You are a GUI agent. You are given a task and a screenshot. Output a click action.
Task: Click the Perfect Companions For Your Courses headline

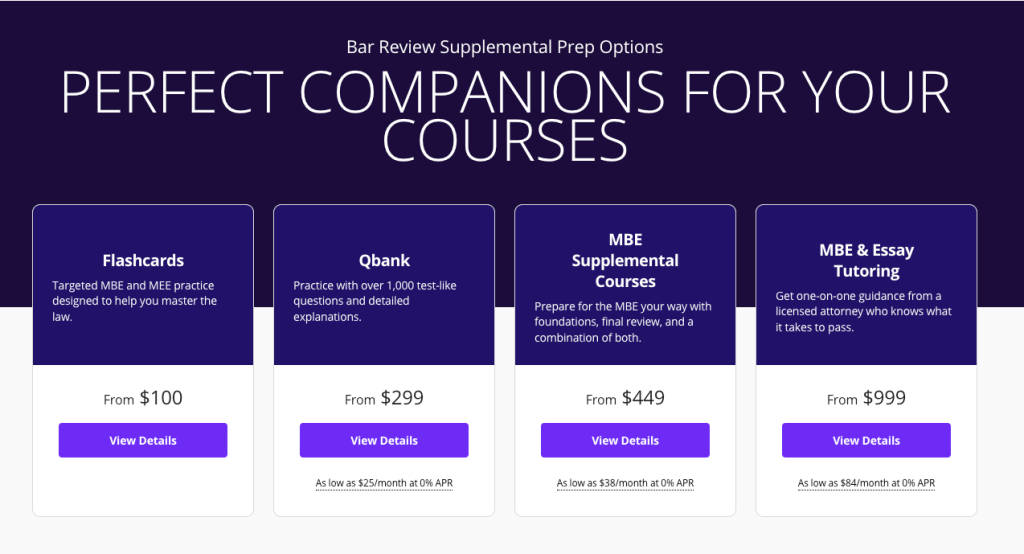click(x=505, y=116)
